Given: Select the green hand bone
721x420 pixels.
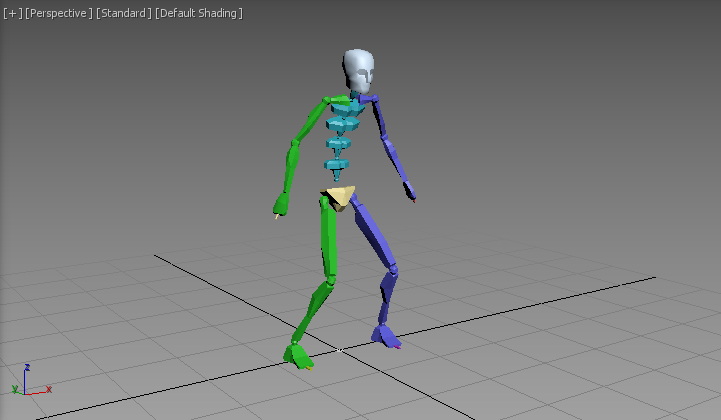Looking at the screenshot, I should [280, 204].
